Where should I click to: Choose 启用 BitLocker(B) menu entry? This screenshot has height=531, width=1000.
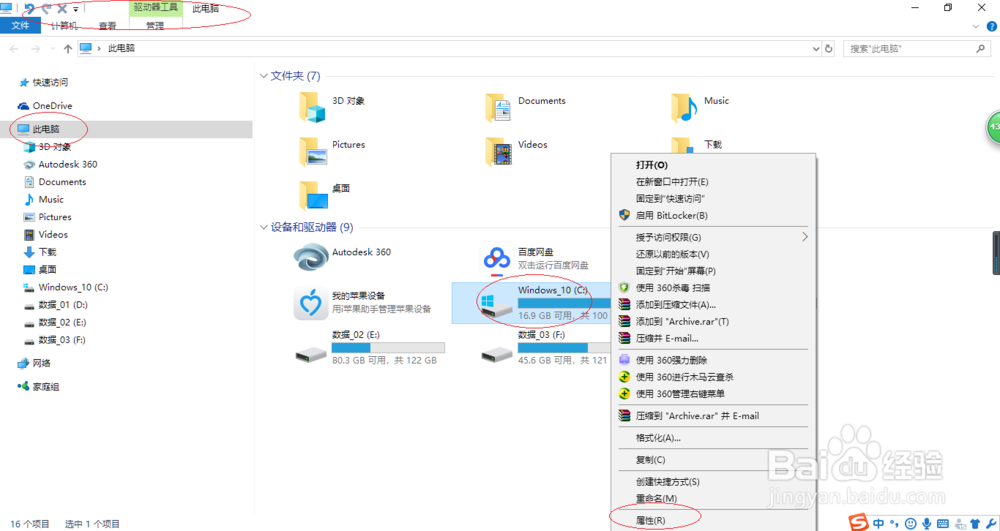pyautogui.click(x=713, y=215)
